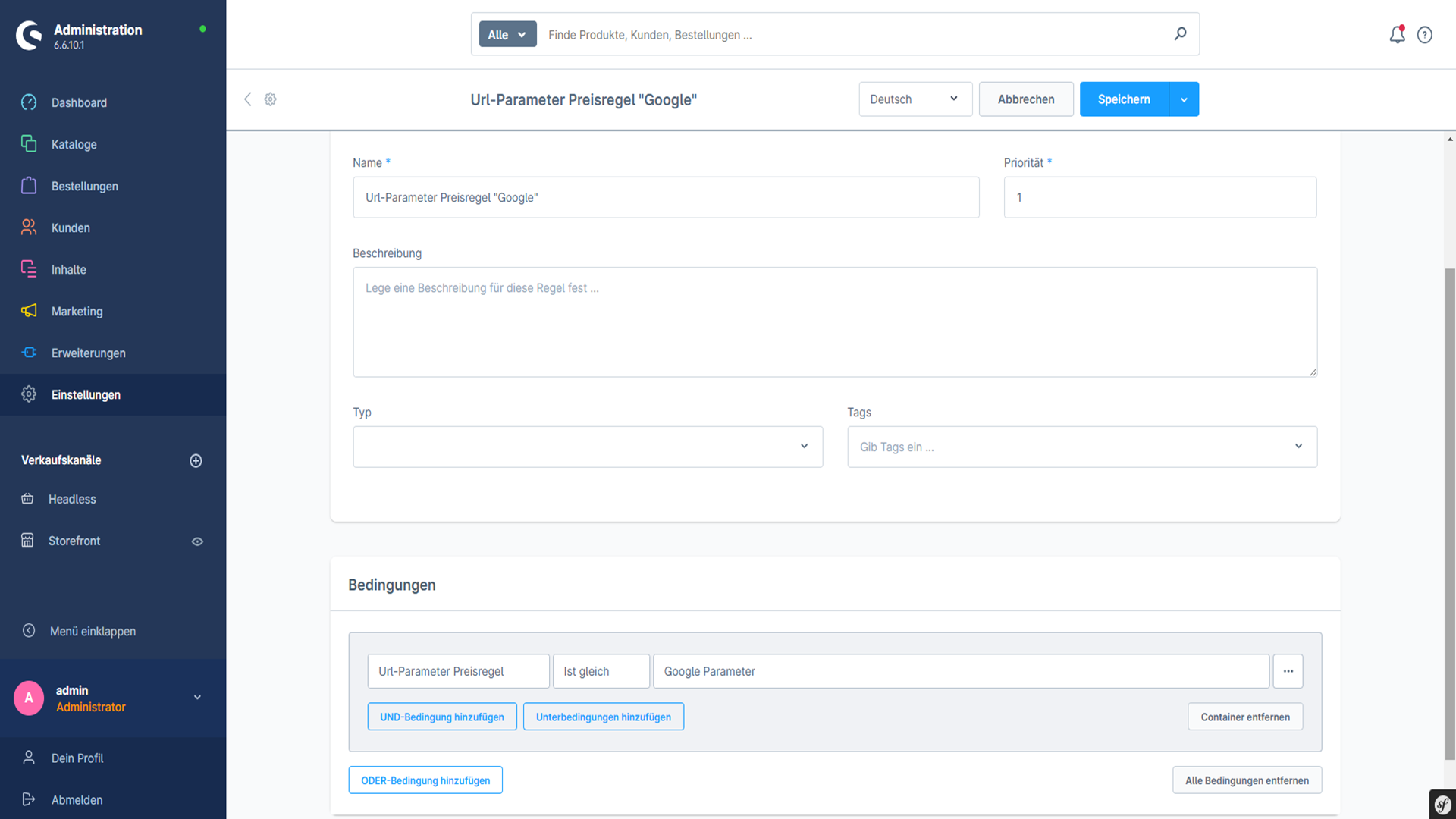The width and height of the screenshot is (1456, 819).
Task: Focus the Beschreibung textarea
Action: [835, 322]
